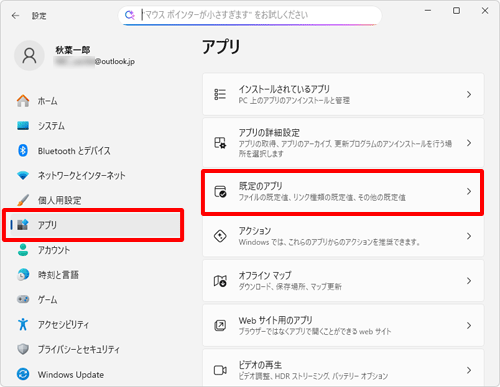Open the chevron for ビデオの再生
Viewport: 500px width, 387px height.
click(469, 370)
